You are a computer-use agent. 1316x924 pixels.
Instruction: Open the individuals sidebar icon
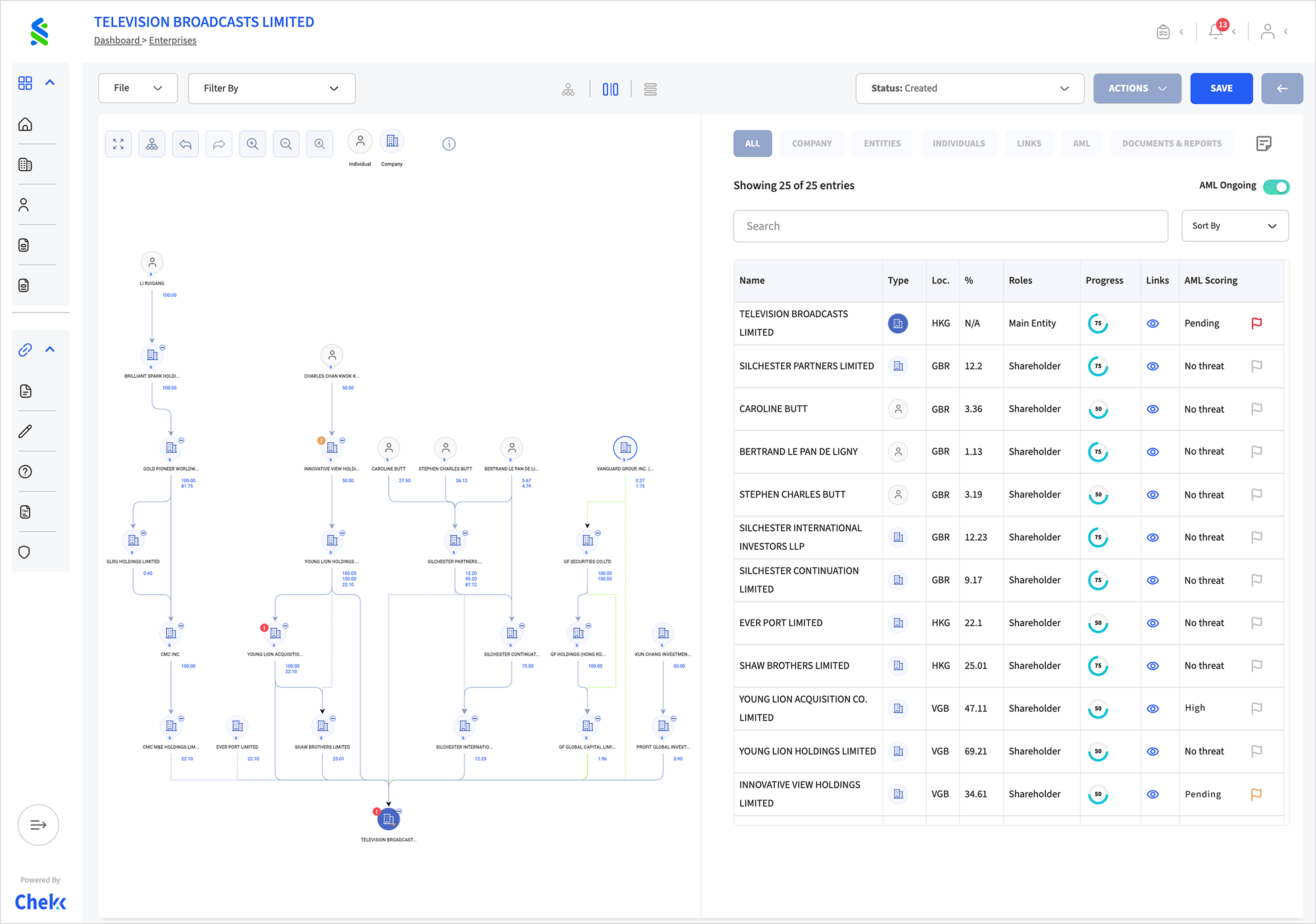pyautogui.click(x=23, y=205)
